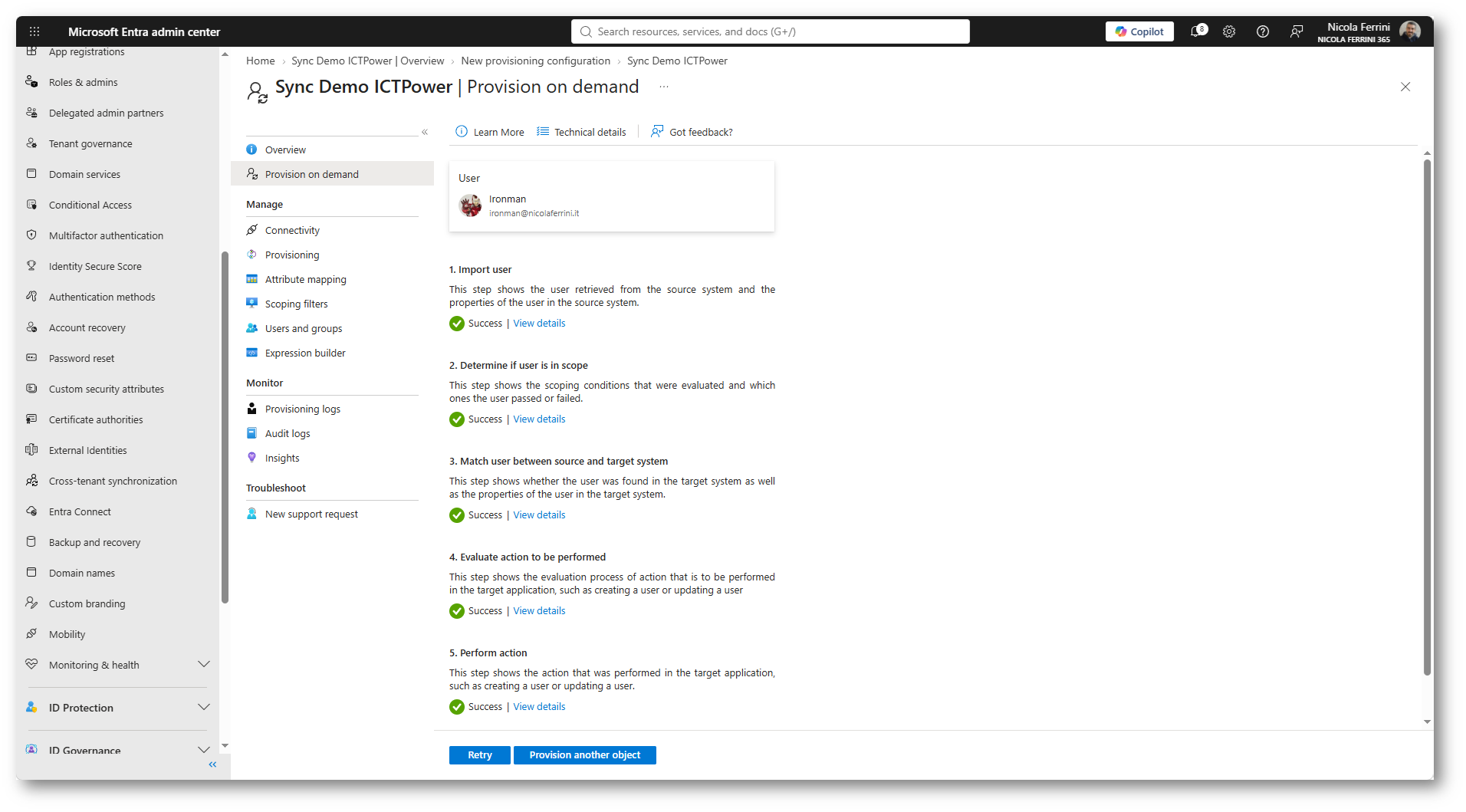Open Nicola Ferrini account avatar

[x=1409, y=31]
